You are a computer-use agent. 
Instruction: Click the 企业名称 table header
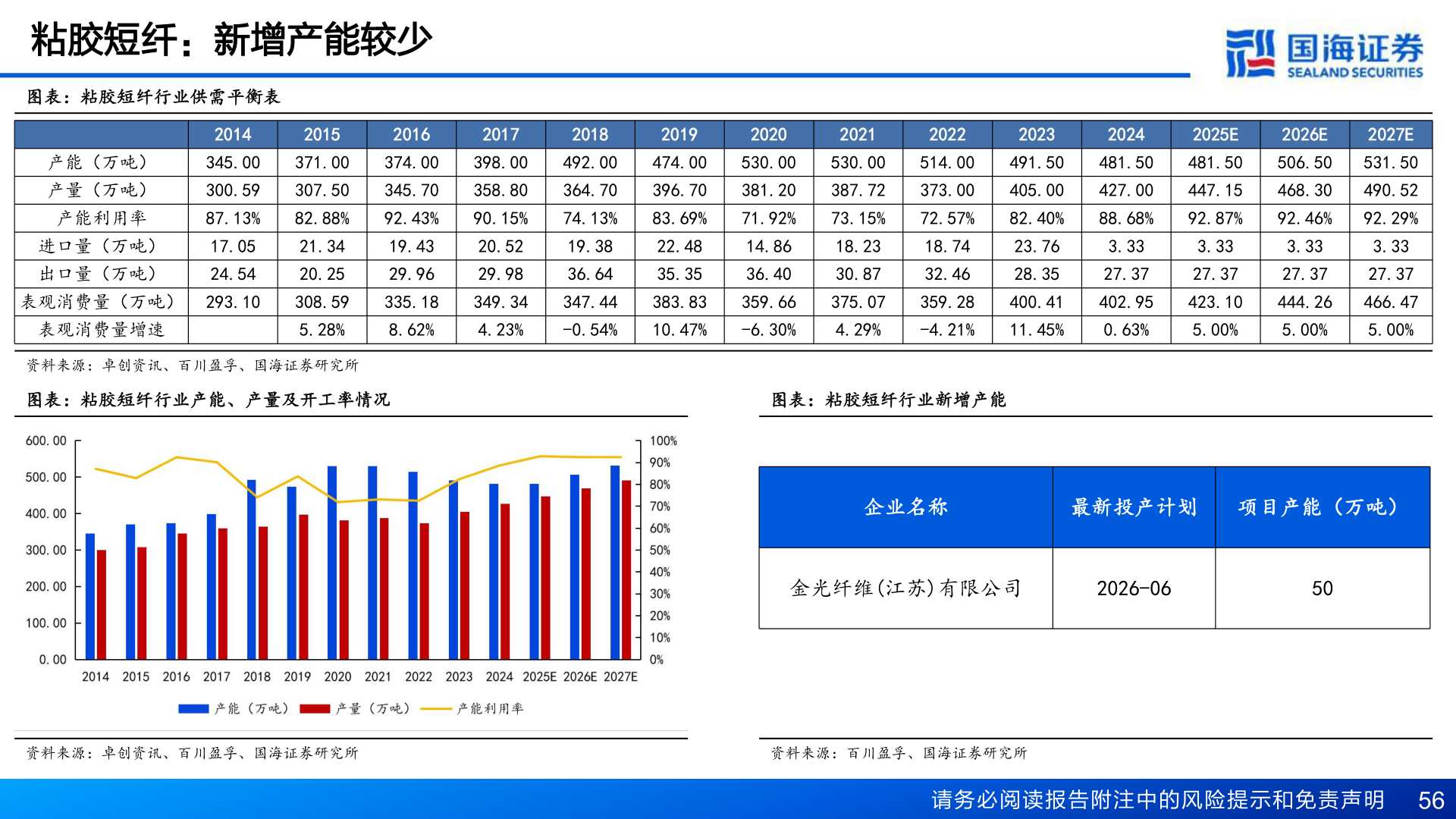tap(905, 507)
